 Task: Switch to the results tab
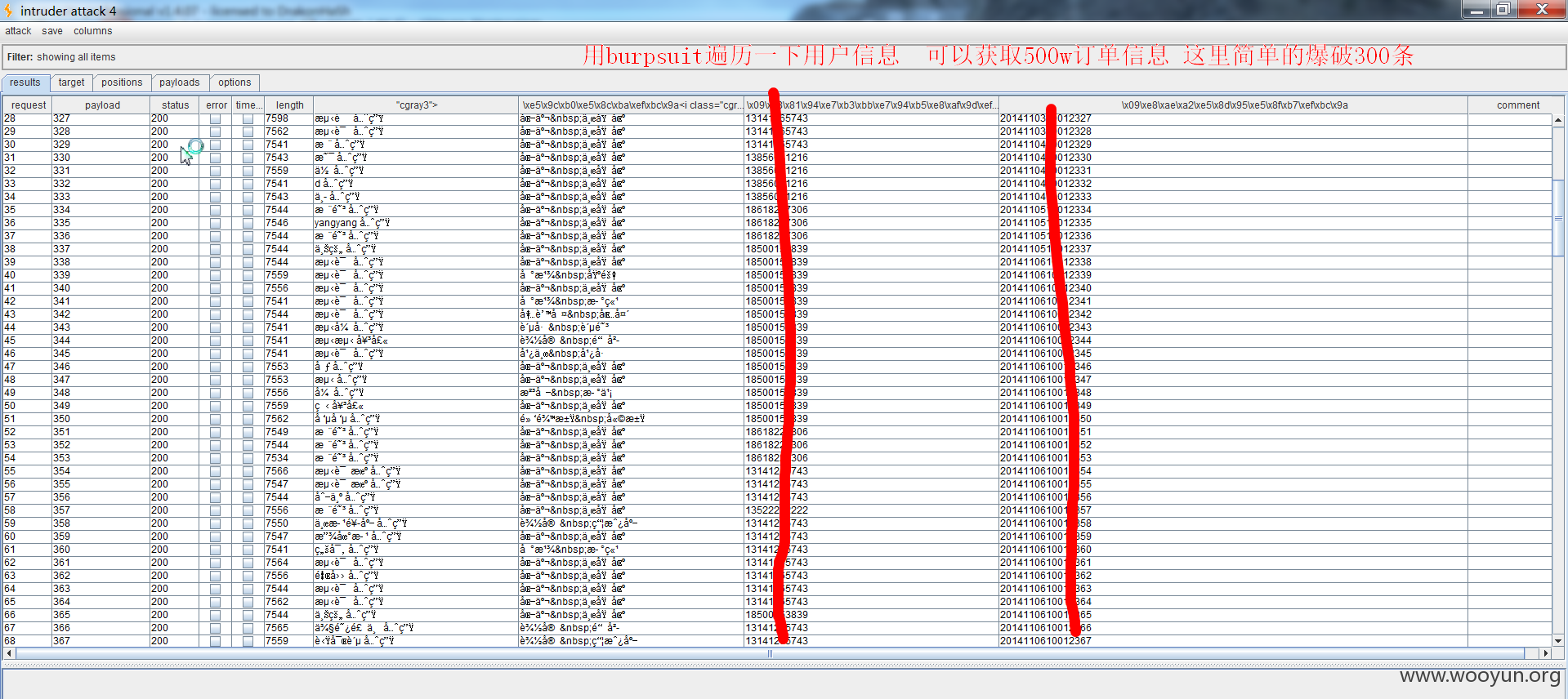[x=25, y=82]
